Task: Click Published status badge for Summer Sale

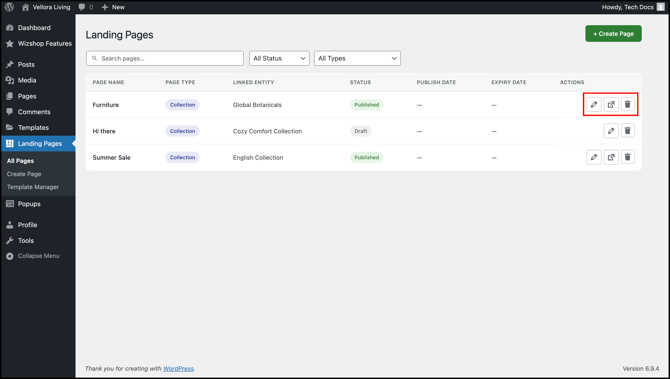Action: pyautogui.click(x=367, y=157)
